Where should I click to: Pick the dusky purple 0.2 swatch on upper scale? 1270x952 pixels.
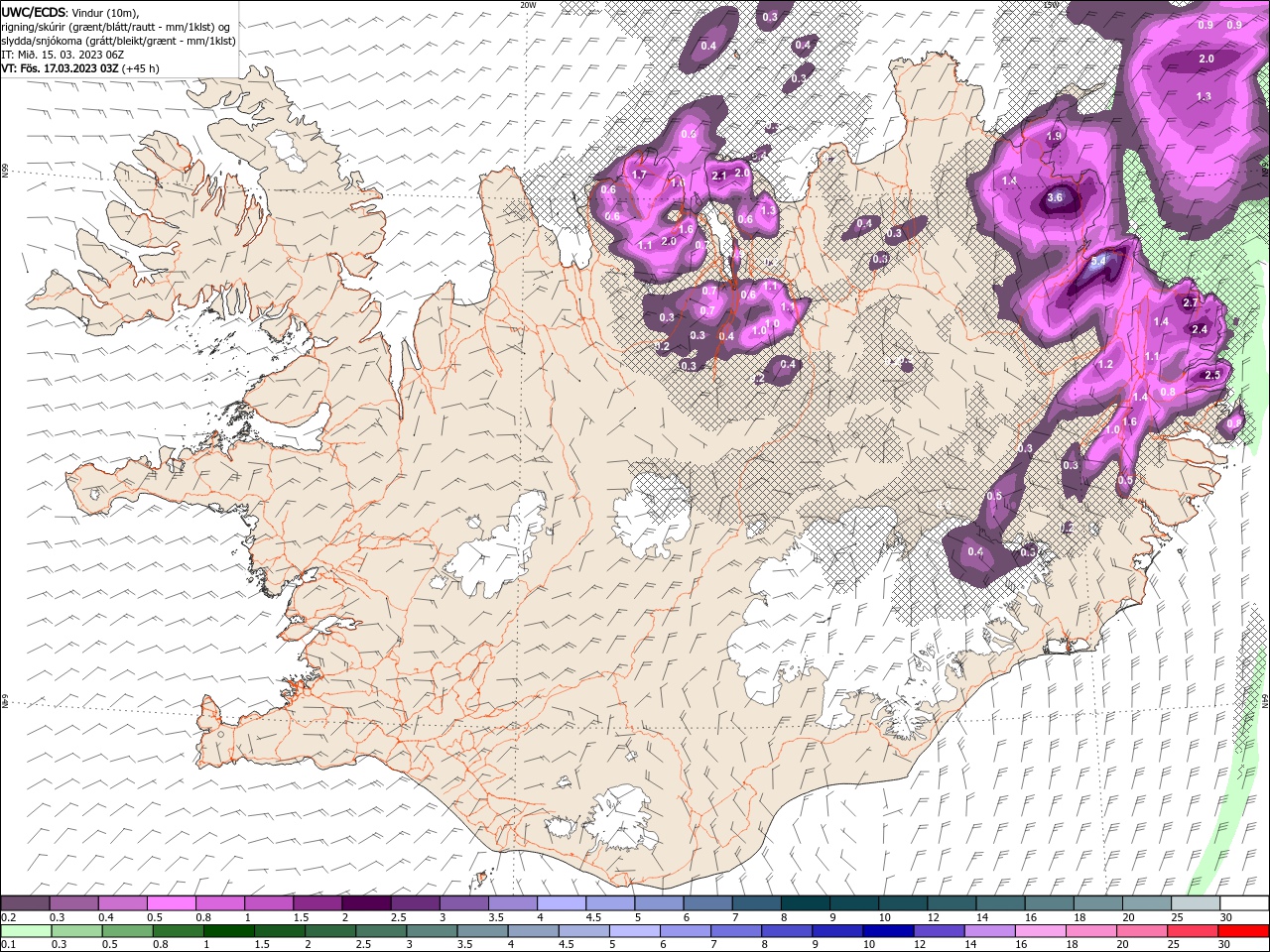25,903
